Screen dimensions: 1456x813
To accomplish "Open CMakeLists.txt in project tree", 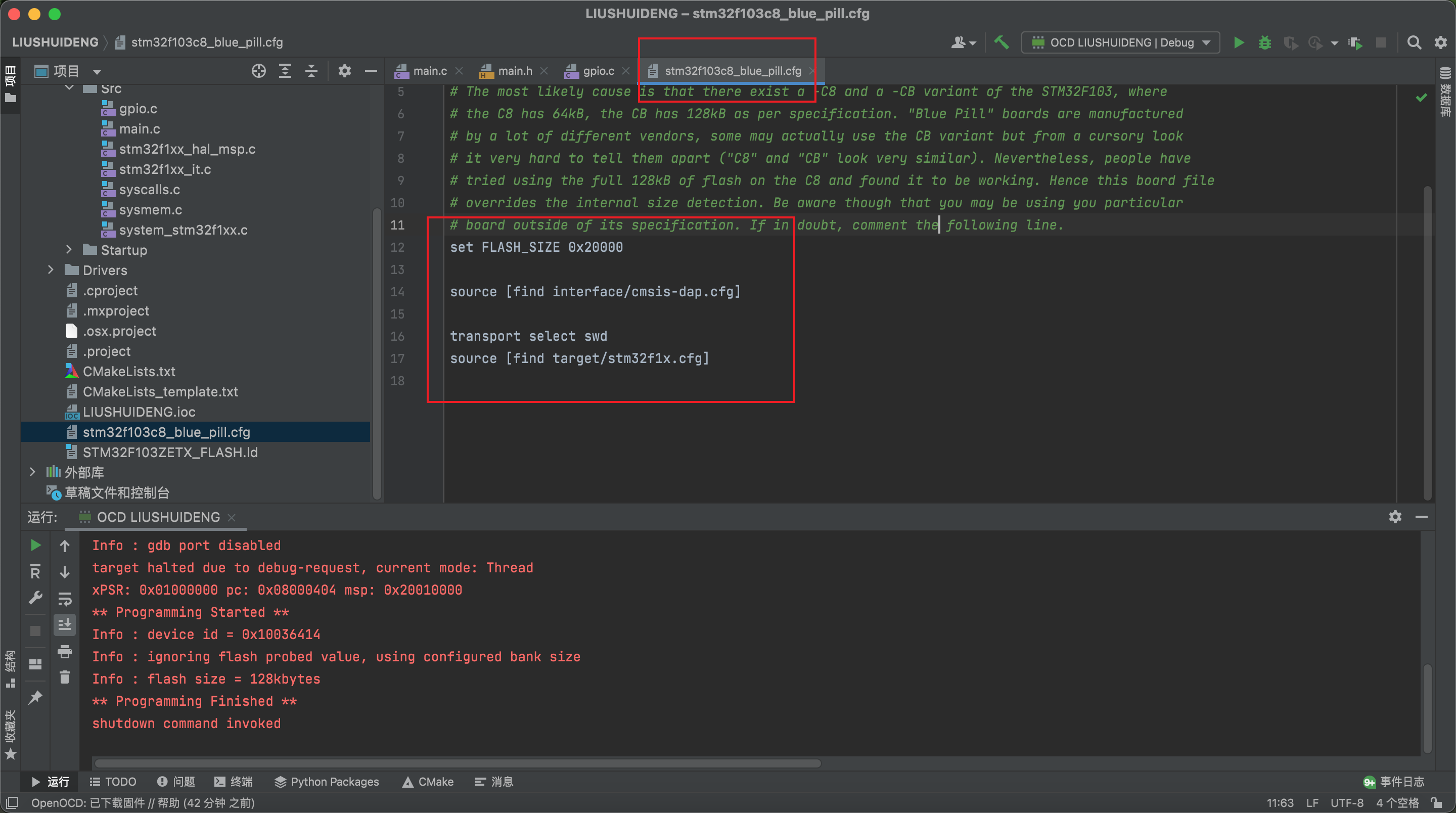I will coord(129,372).
